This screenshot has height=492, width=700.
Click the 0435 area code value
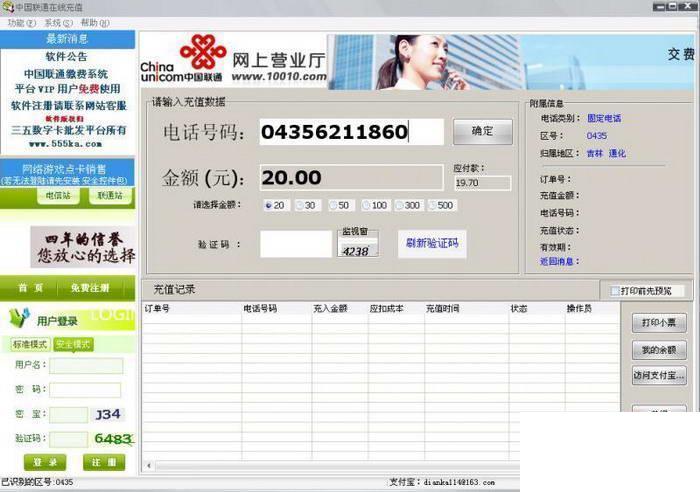(x=597, y=136)
